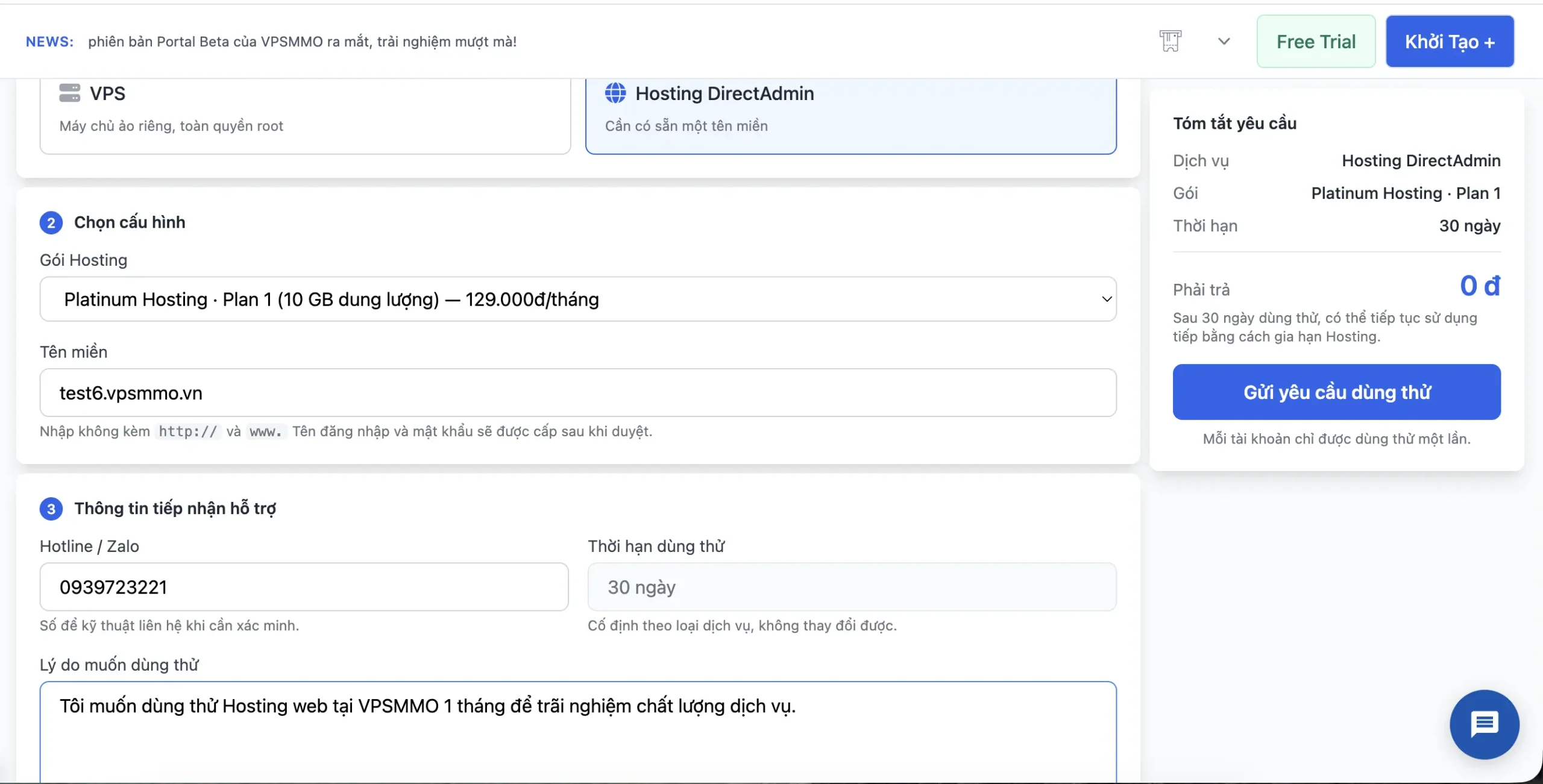The width and height of the screenshot is (1543, 784).
Task: Click 'Mỗi tài khoản chỉ được dùng thử một lần.' note
Action: 1337,439
